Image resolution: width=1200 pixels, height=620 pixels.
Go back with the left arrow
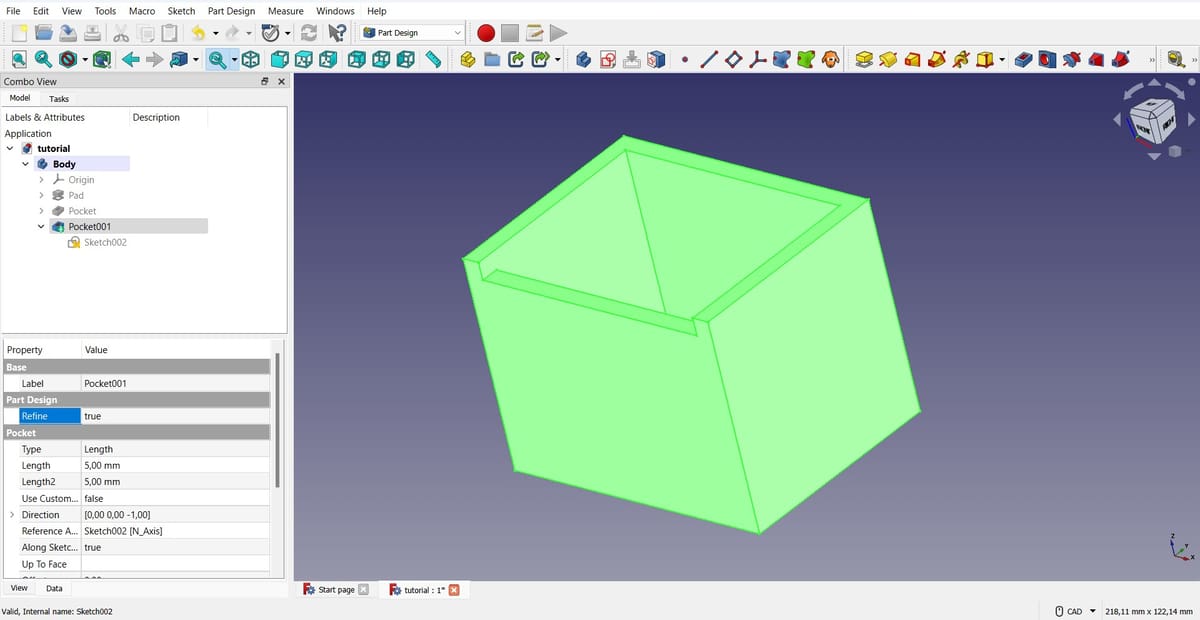click(130, 60)
